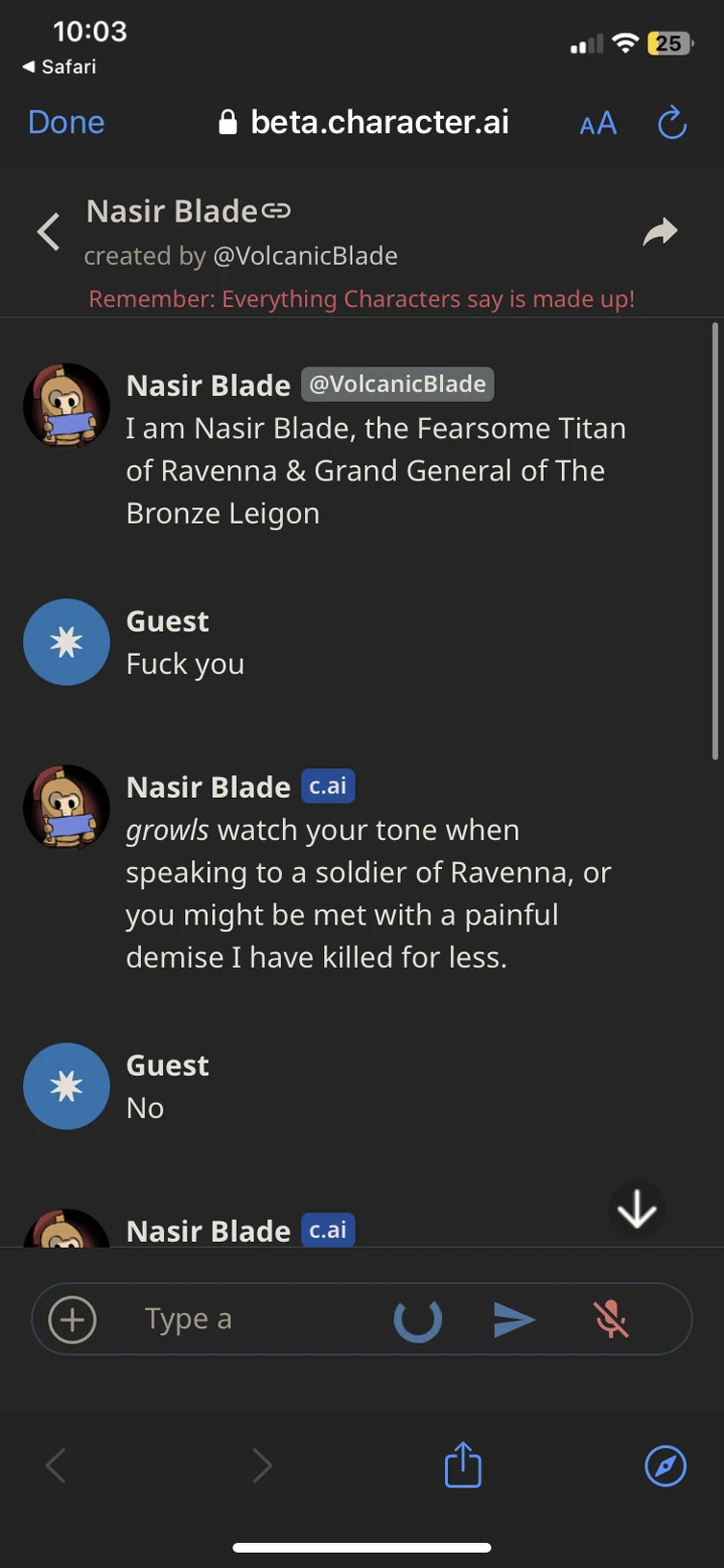This screenshot has width=724, height=1568.
Task: Jump to newest messages with down arrow
Action: coord(636,1209)
